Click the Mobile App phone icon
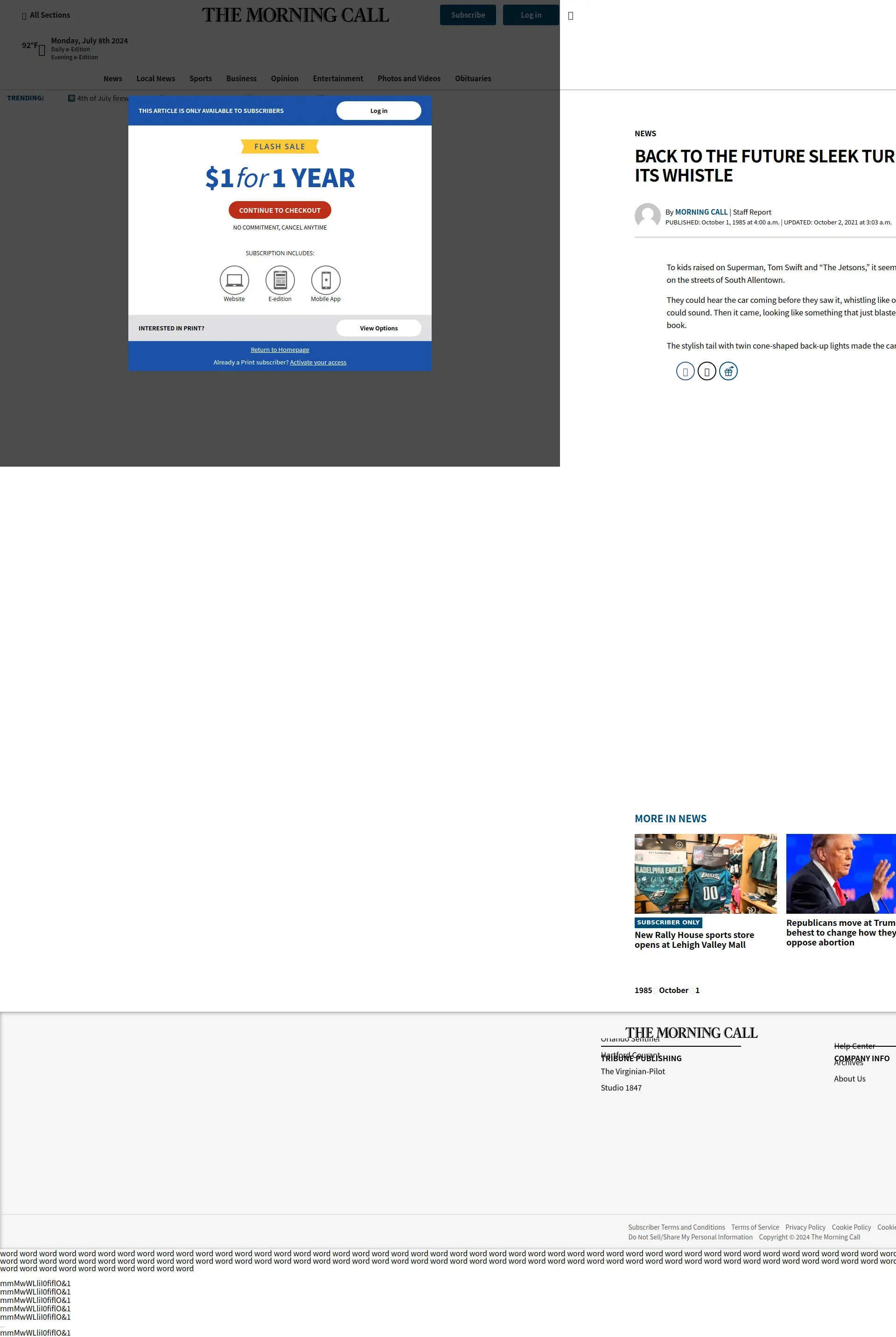896x1337 pixels. (326, 280)
